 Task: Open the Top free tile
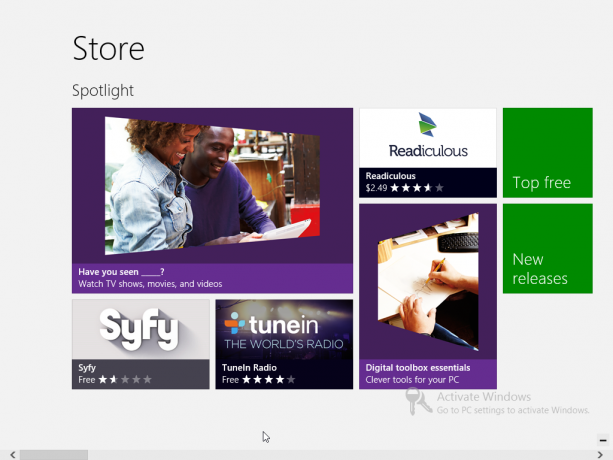[x=548, y=153]
